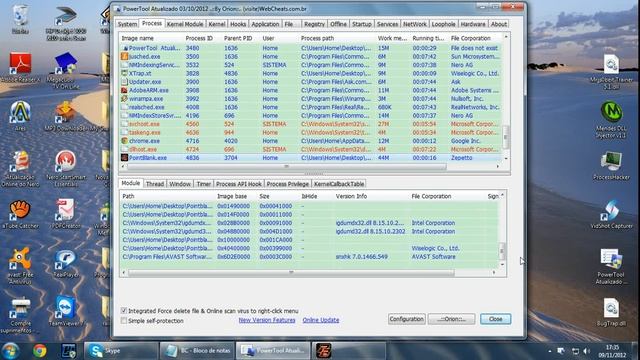Show hidden tray icons arrow
Image resolution: width=640 pixels, height=360 pixels.
tap(550, 351)
